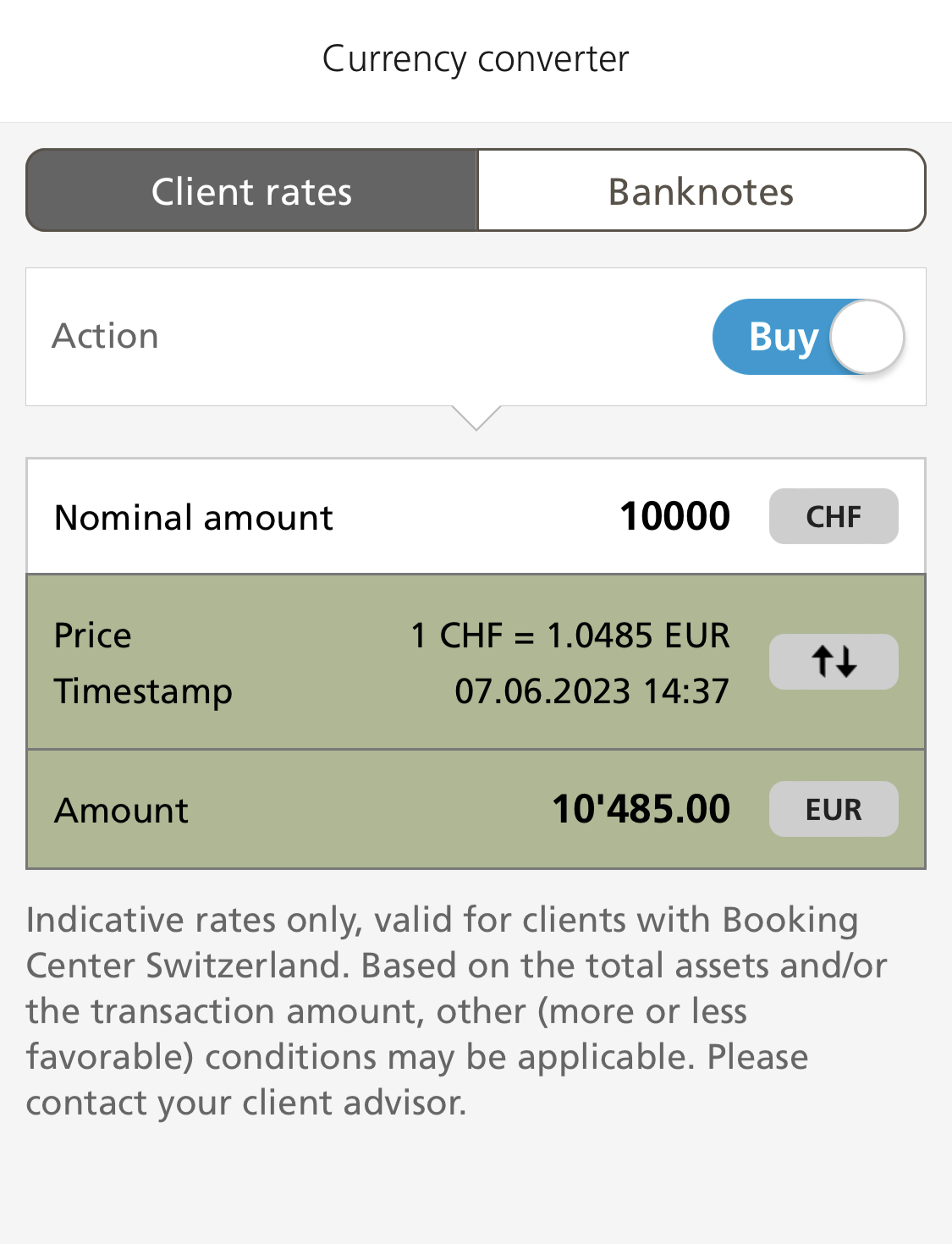Open the EUR currency selector
Viewport: 952px width, 1244px height.
pyautogui.click(x=834, y=809)
